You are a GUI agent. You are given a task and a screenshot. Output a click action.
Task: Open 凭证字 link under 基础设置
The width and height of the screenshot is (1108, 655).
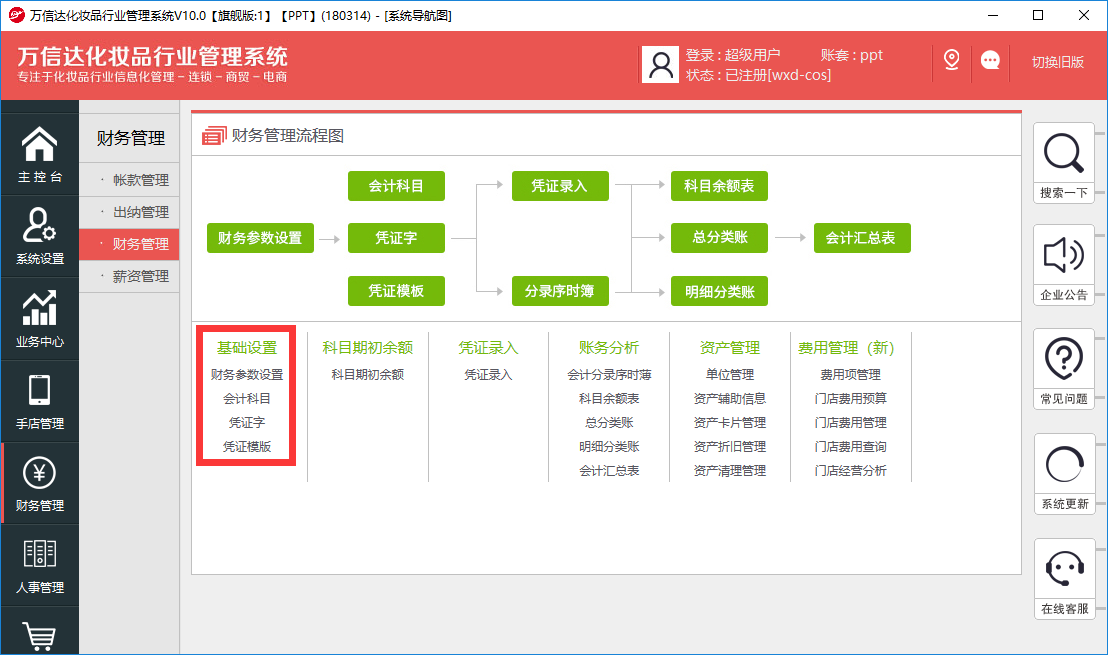pyautogui.click(x=247, y=423)
